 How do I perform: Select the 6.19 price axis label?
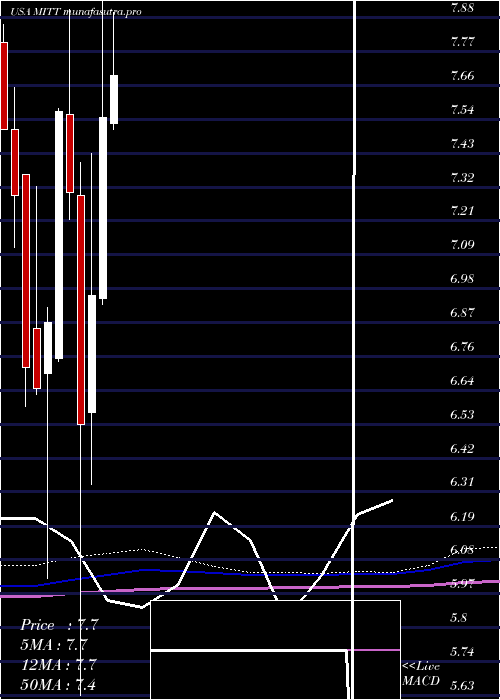tap(462, 517)
